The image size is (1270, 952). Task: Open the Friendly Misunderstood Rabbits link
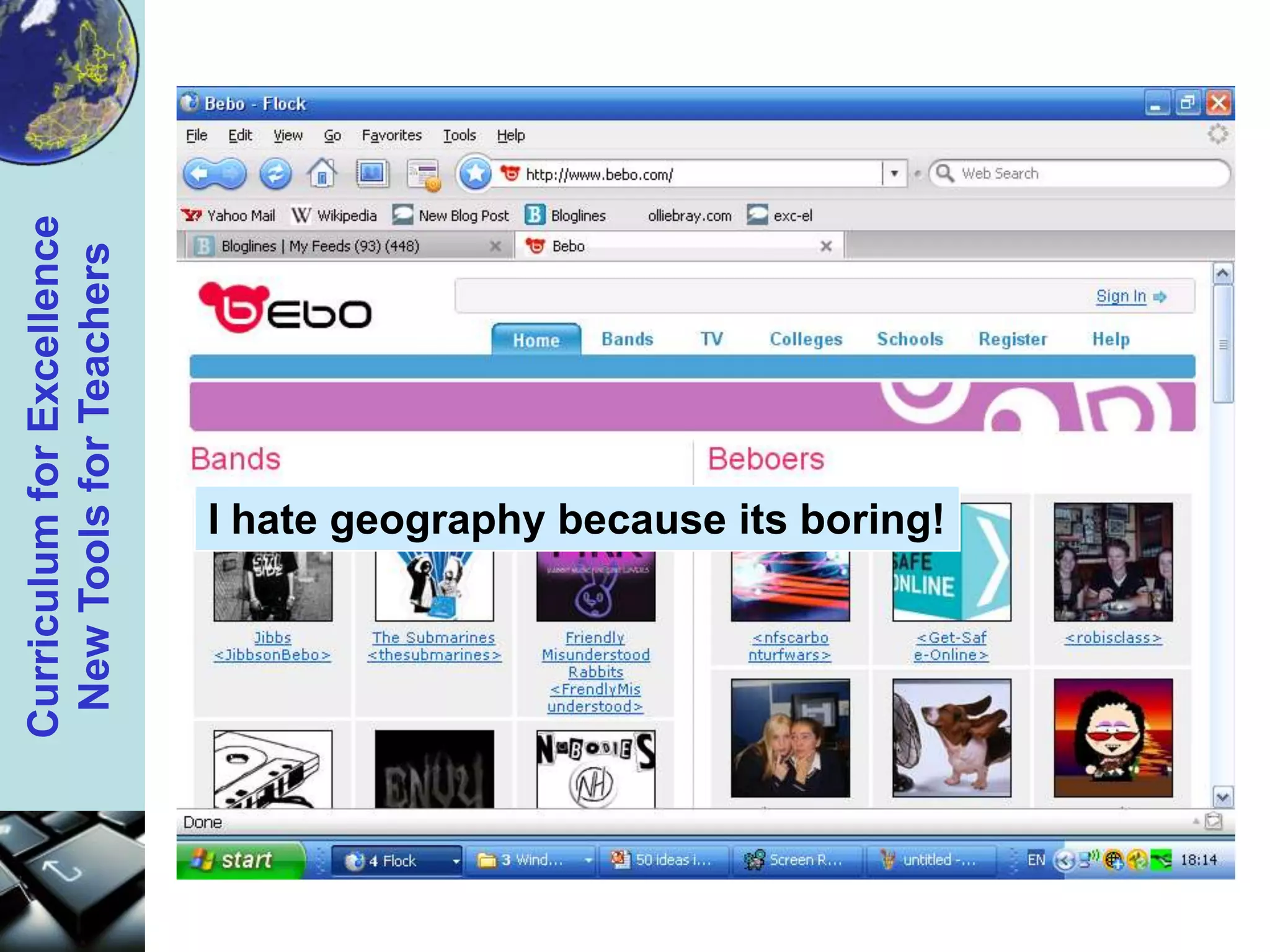coord(595,672)
